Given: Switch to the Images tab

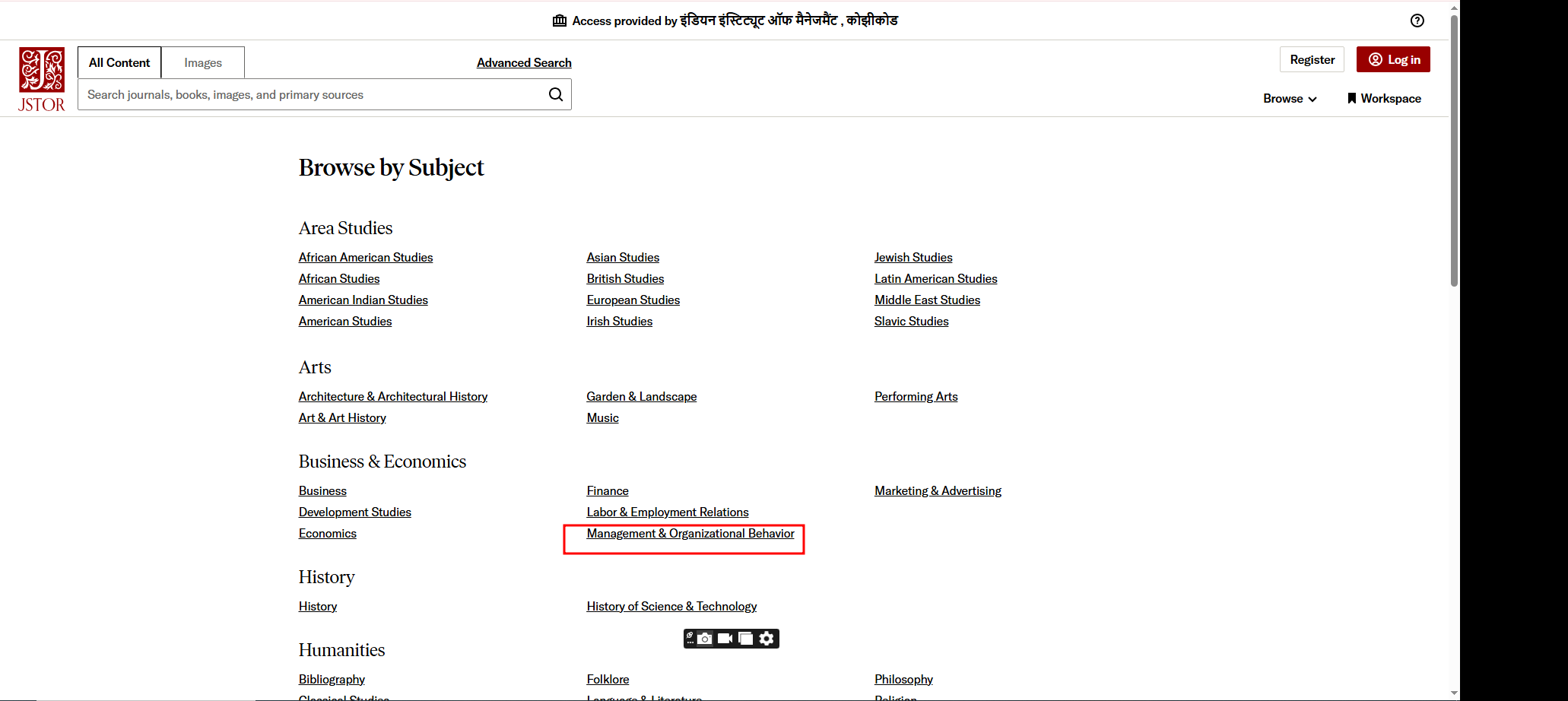Looking at the screenshot, I should [203, 62].
